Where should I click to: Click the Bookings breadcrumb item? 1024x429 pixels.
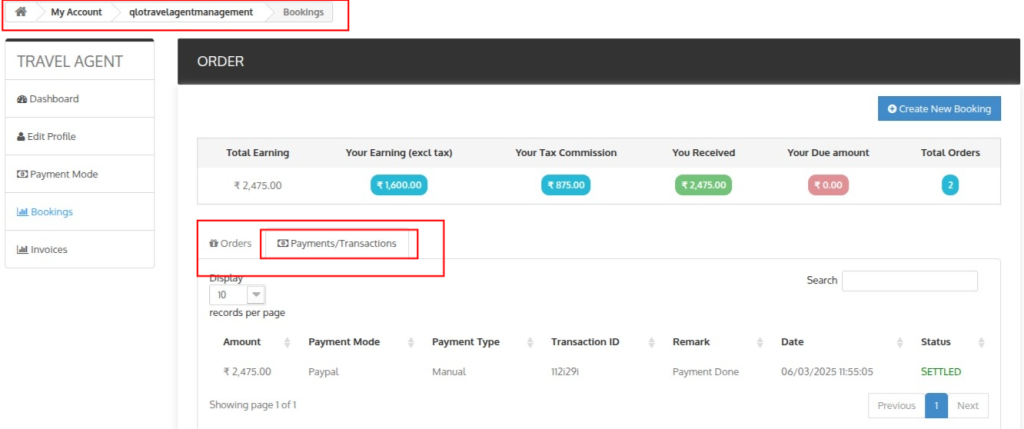[x=303, y=12]
